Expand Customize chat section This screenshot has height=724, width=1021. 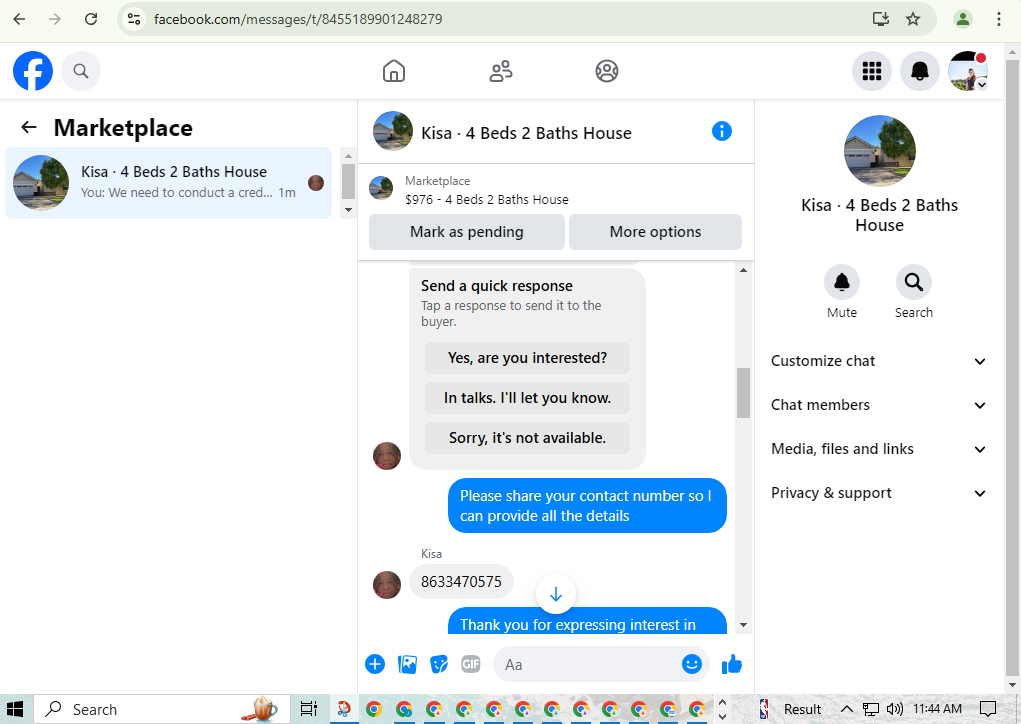click(878, 361)
